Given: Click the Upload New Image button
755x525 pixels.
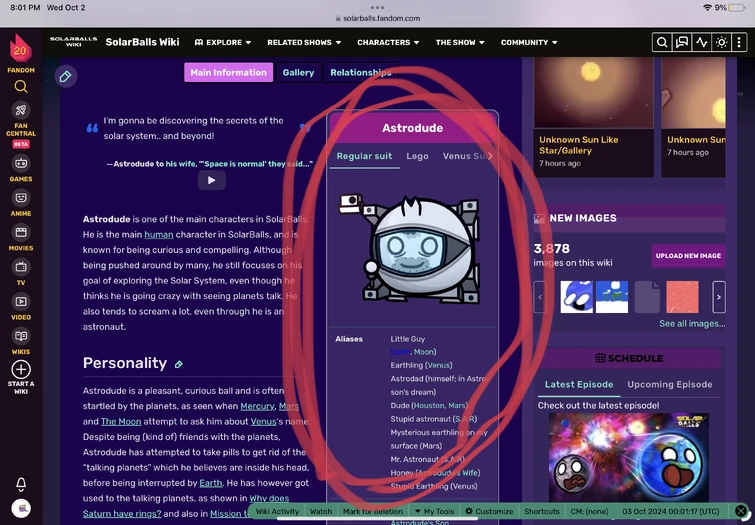Looking at the screenshot, I should (x=688, y=256).
